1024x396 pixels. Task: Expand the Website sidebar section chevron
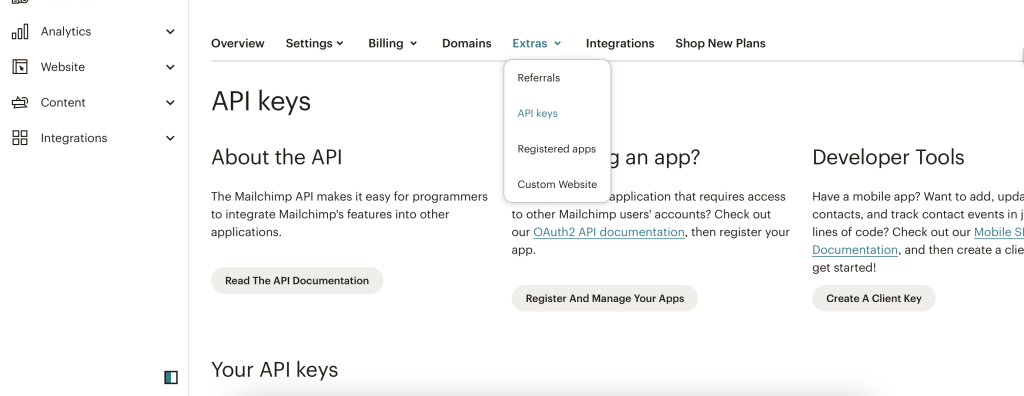click(x=170, y=67)
